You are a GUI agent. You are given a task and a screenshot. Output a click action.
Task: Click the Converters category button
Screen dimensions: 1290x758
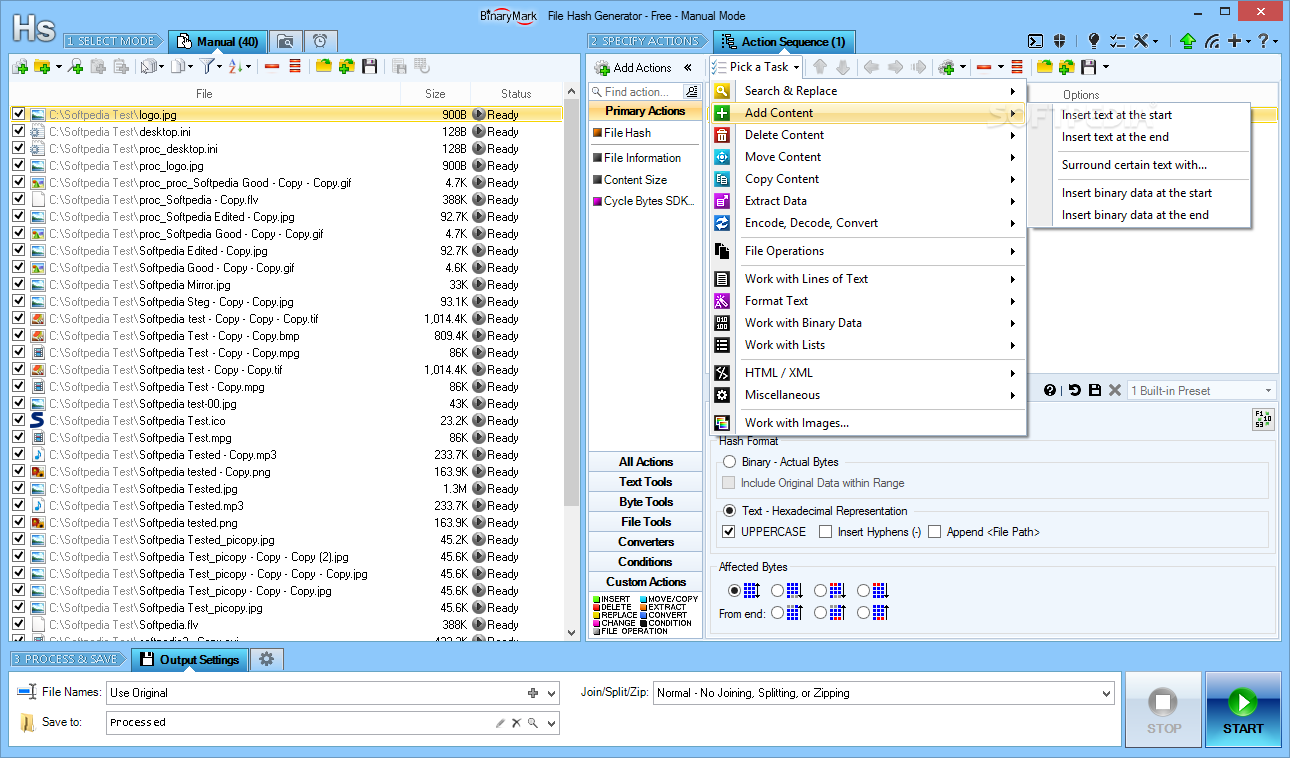[x=646, y=542]
